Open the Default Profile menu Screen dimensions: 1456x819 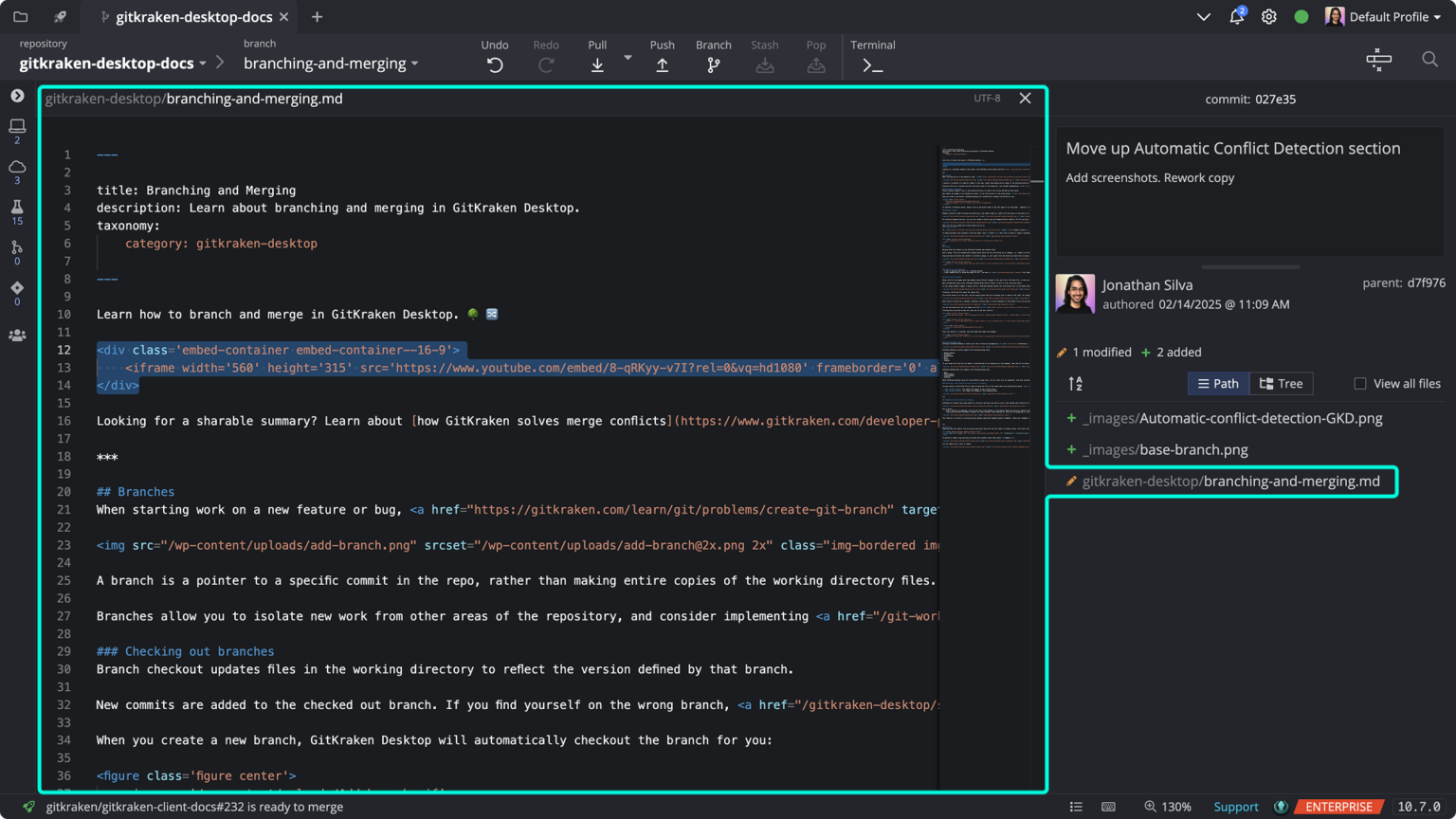[x=1393, y=16]
